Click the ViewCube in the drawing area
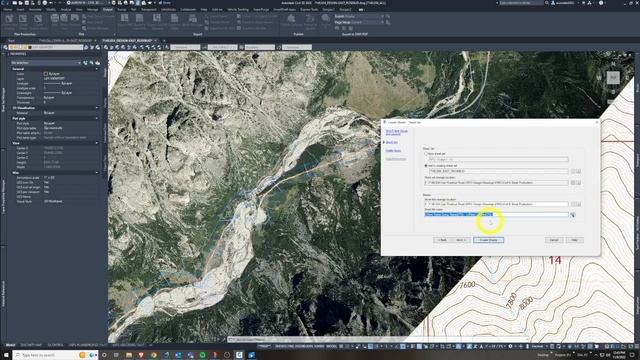Viewport: 640px width, 360px height. pos(613,77)
